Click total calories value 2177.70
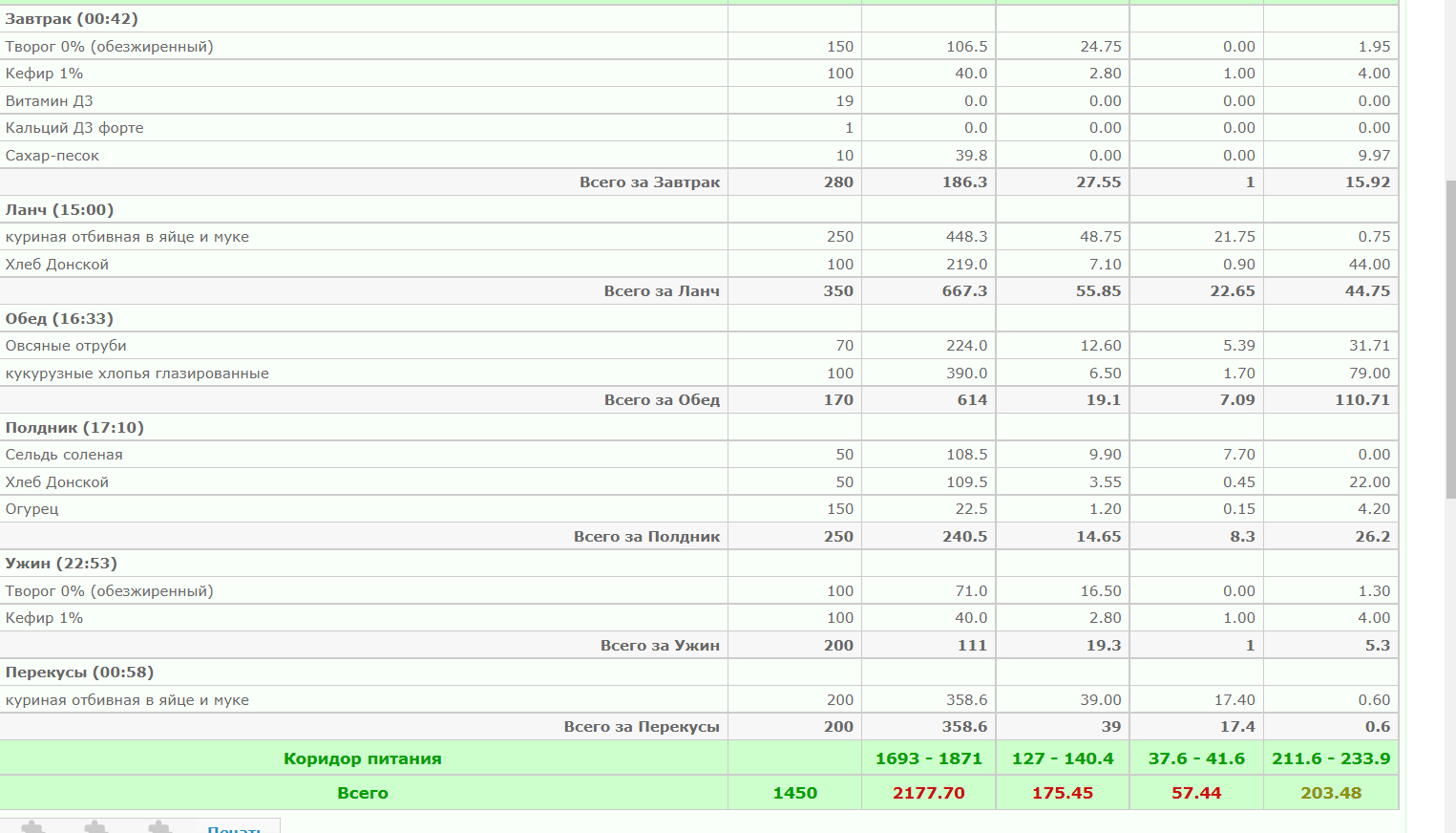 (929, 793)
